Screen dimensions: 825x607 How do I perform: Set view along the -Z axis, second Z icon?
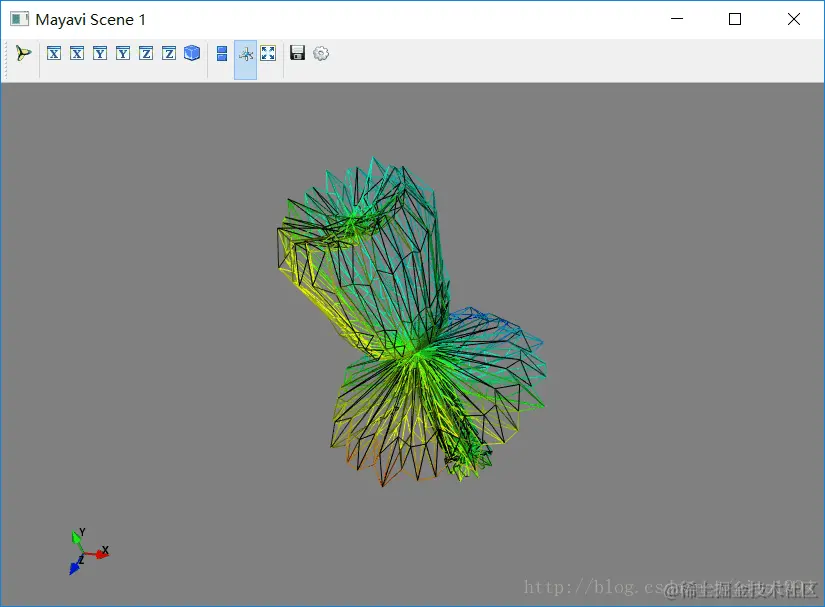pyautogui.click(x=169, y=53)
